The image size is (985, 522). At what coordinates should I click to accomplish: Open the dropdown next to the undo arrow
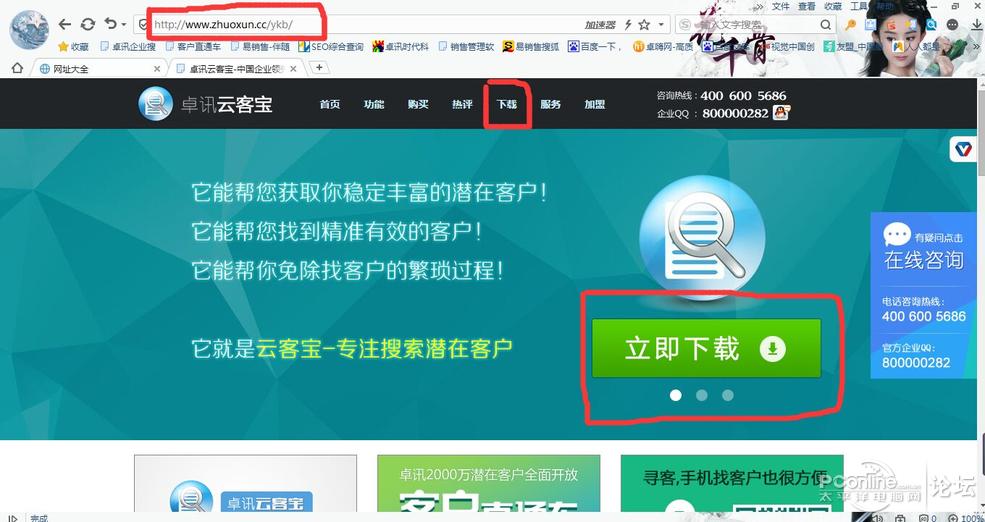pos(124,25)
